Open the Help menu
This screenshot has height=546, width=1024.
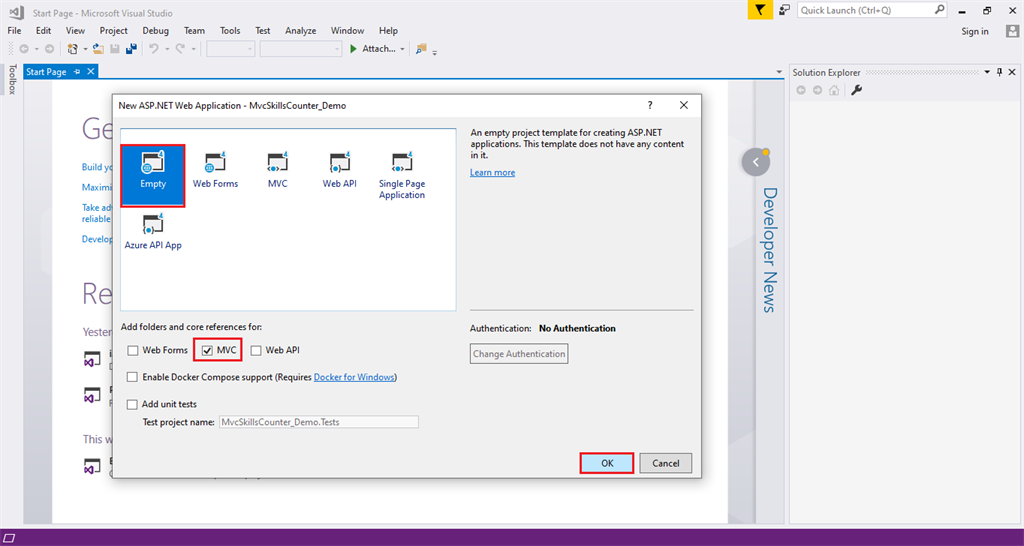click(388, 31)
